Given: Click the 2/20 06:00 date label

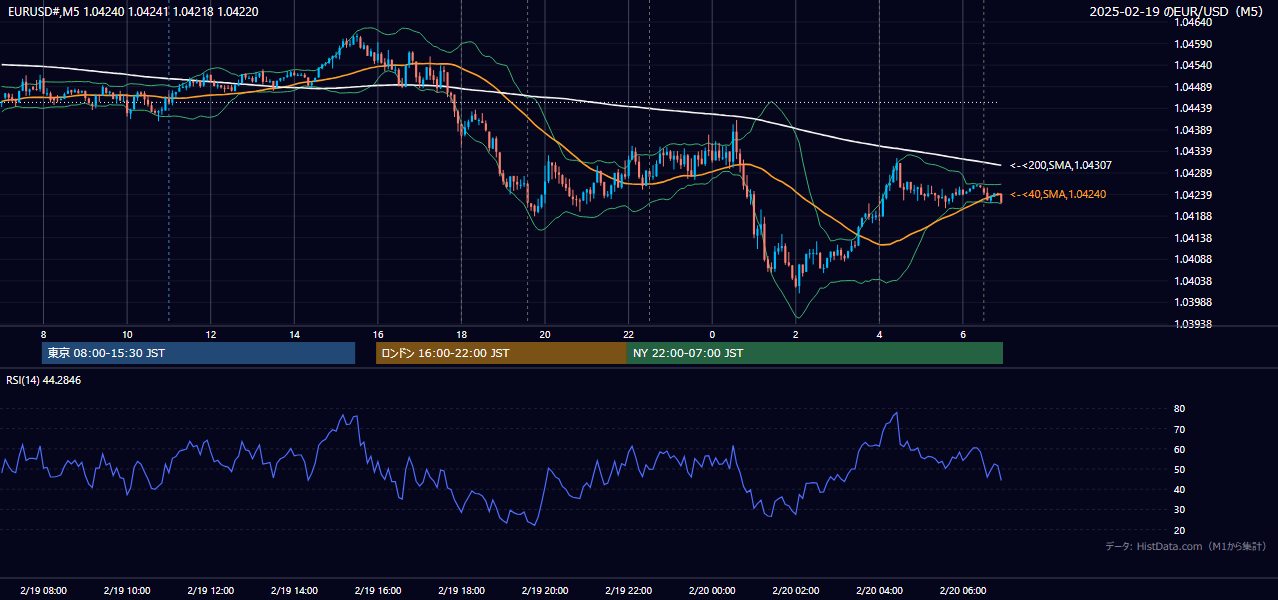Looking at the screenshot, I should pyautogui.click(x=962, y=590).
